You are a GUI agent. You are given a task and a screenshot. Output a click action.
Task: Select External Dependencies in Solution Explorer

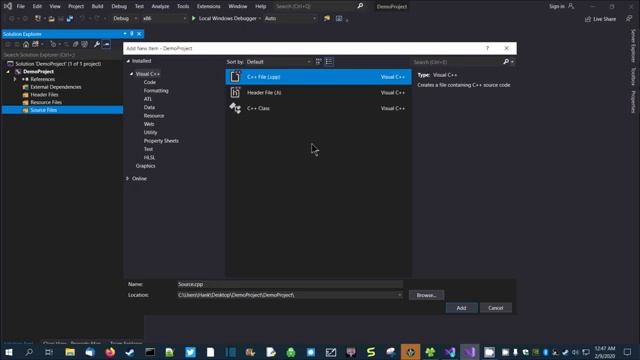(56, 87)
